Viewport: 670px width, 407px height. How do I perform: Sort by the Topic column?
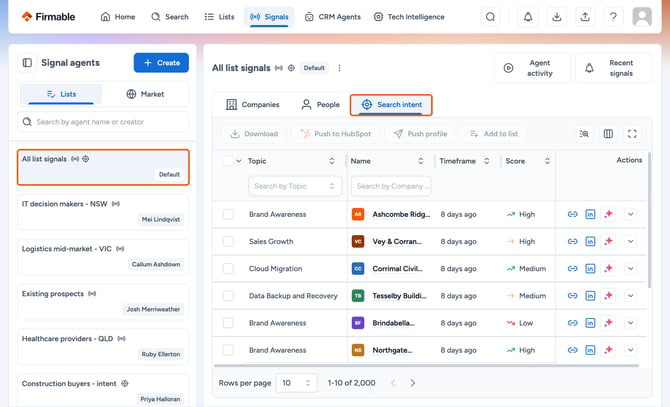coord(332,161)
